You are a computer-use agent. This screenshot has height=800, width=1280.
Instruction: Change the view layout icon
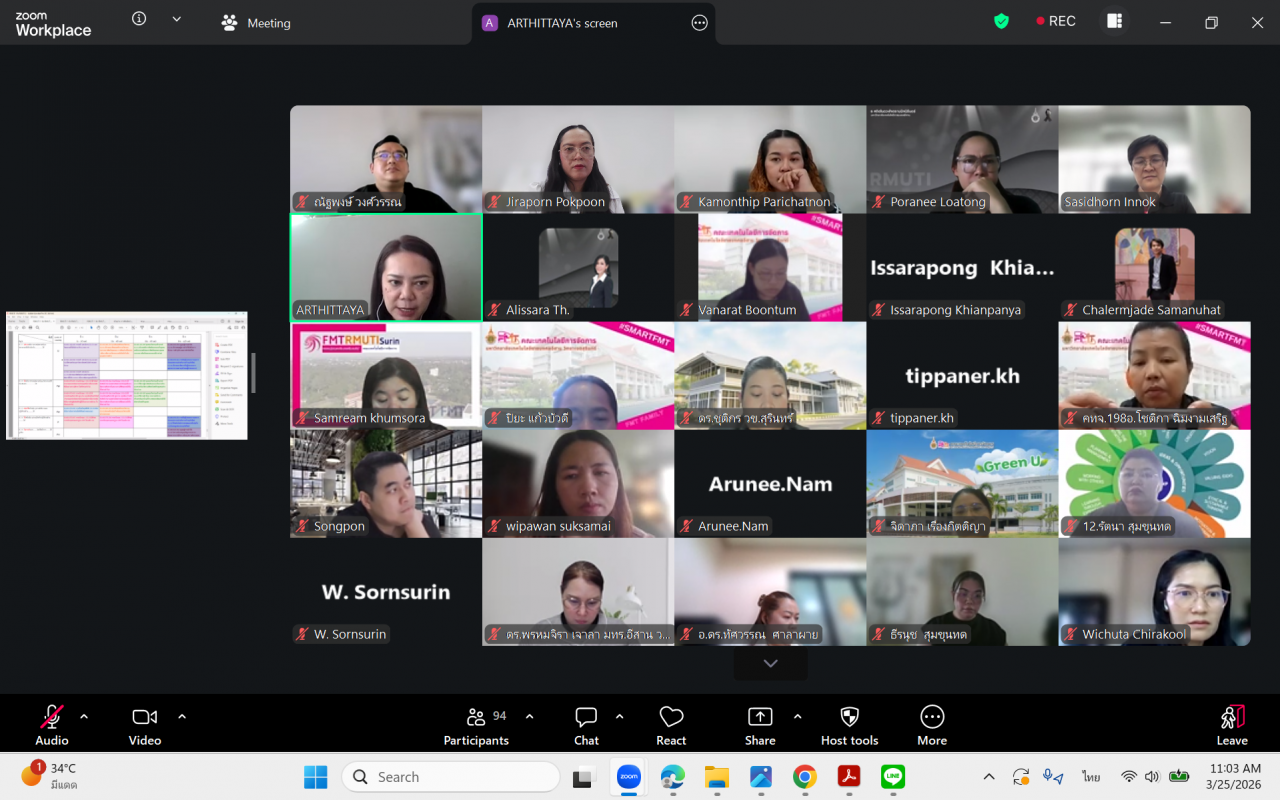coord(1114,21)
